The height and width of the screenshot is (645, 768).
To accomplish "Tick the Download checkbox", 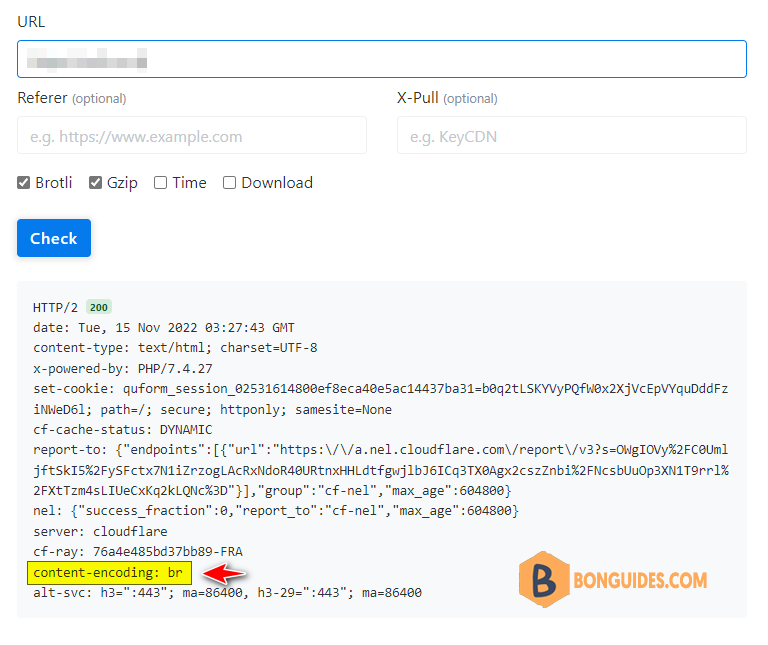I will click(x=229, y=183).
